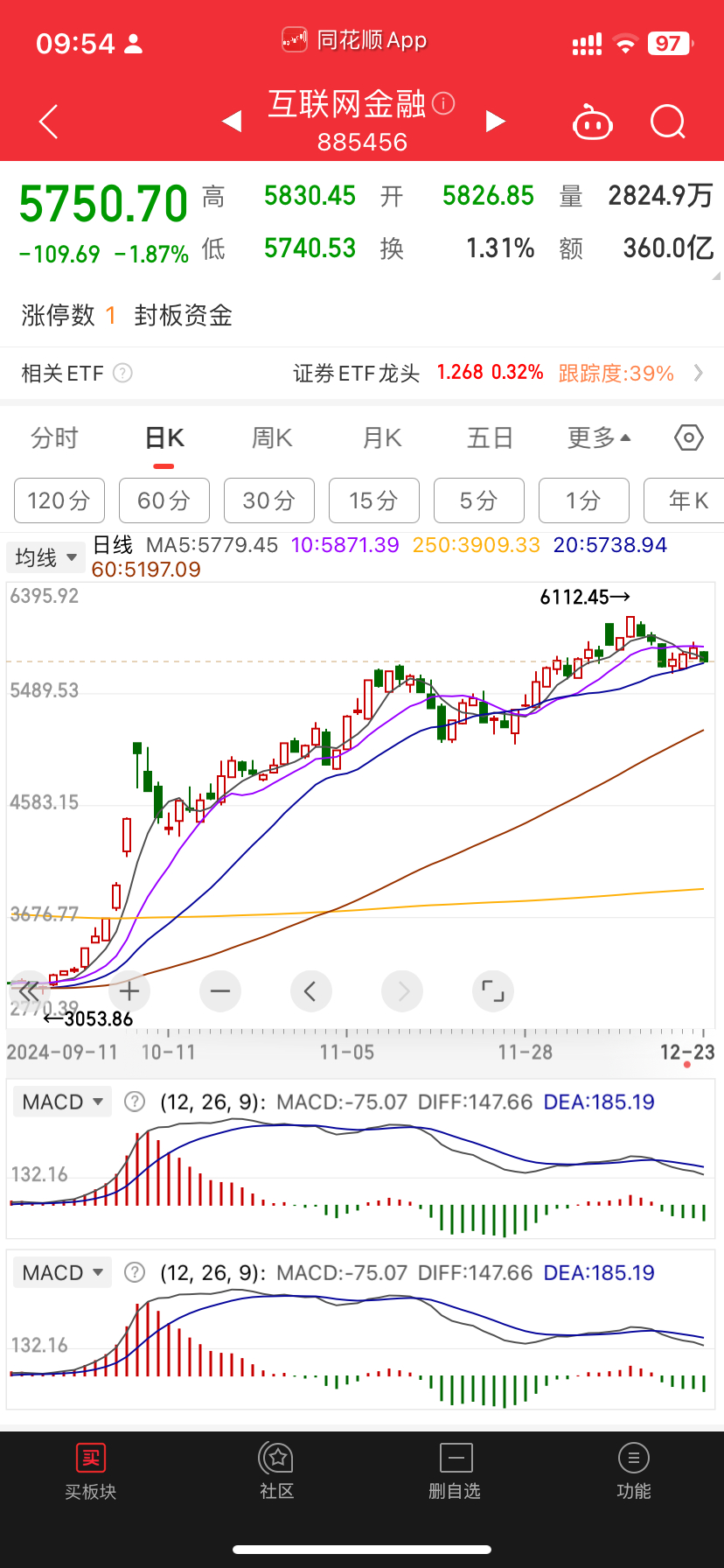Open the info icon beside 互联网金融

pyautogui.click(x=444, y=104)
